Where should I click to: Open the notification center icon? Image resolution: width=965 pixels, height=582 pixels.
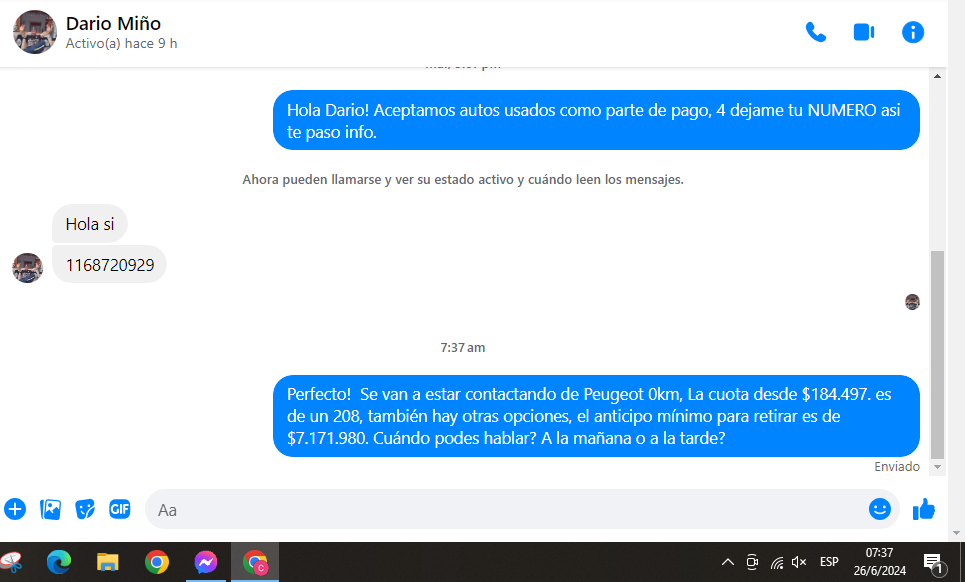(x=934, y=562)
